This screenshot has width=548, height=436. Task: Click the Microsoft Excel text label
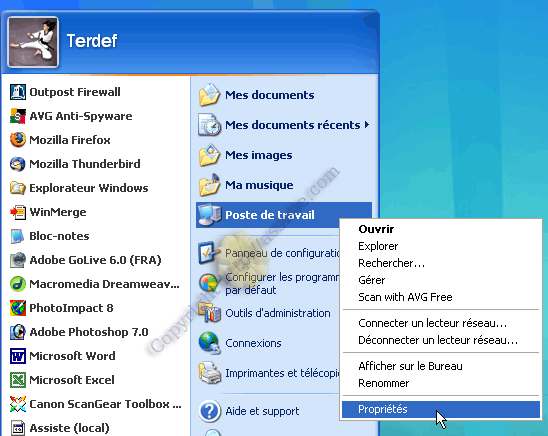(72, 380)
